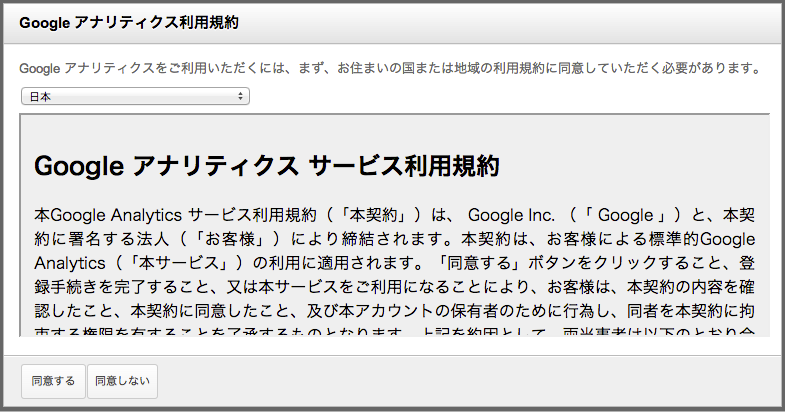Click the first quoted 「本契約」 in the paragraph

coord(371,215)
